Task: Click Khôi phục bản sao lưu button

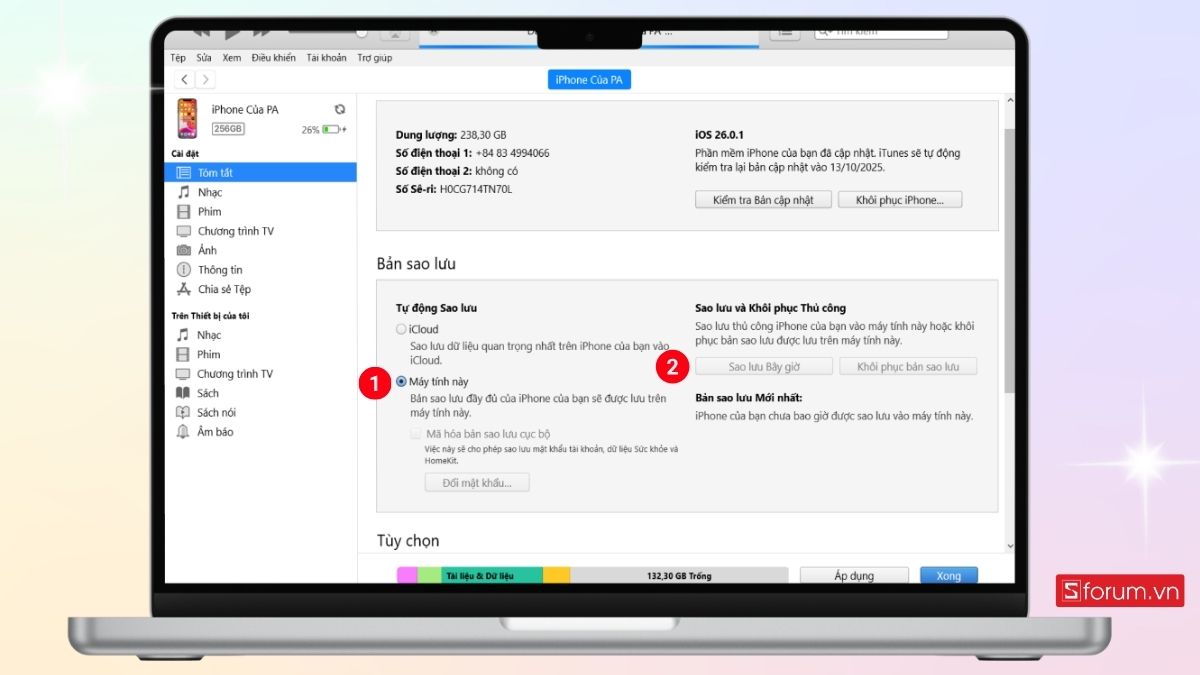Action: [x=908, y=367]
